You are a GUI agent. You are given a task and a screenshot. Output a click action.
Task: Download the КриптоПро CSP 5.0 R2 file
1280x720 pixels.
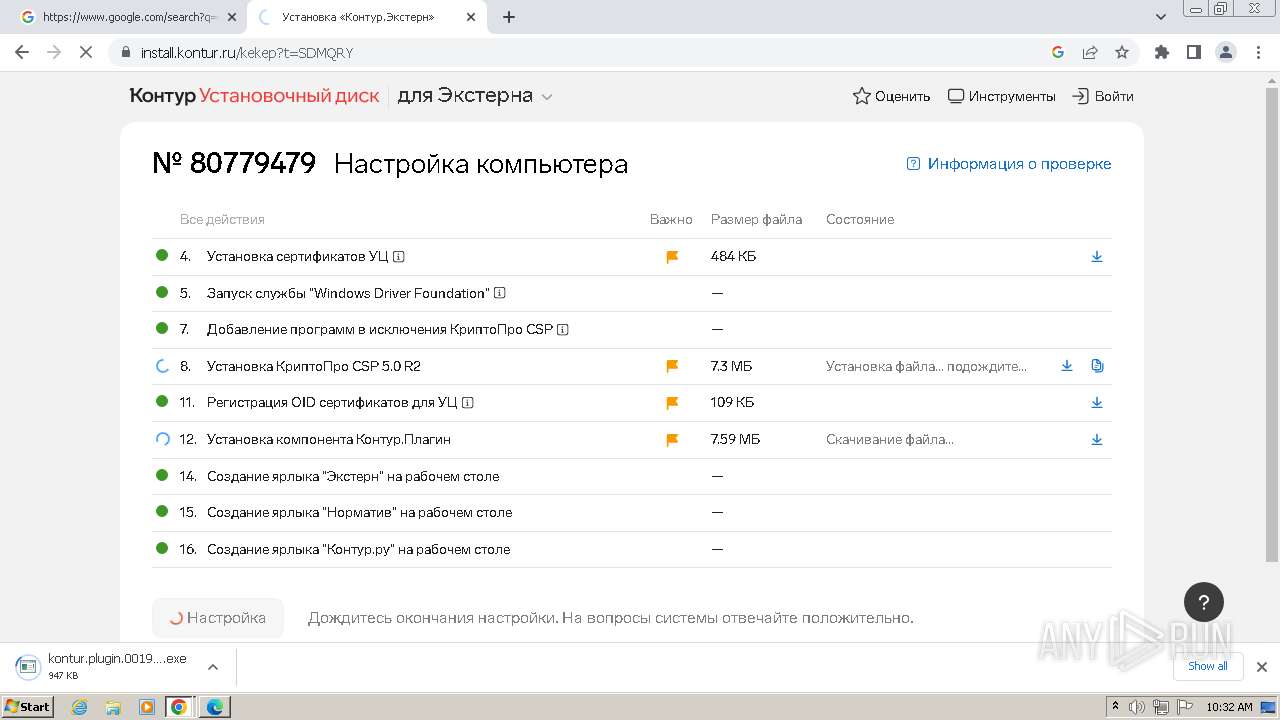[x=1067, y=366]
